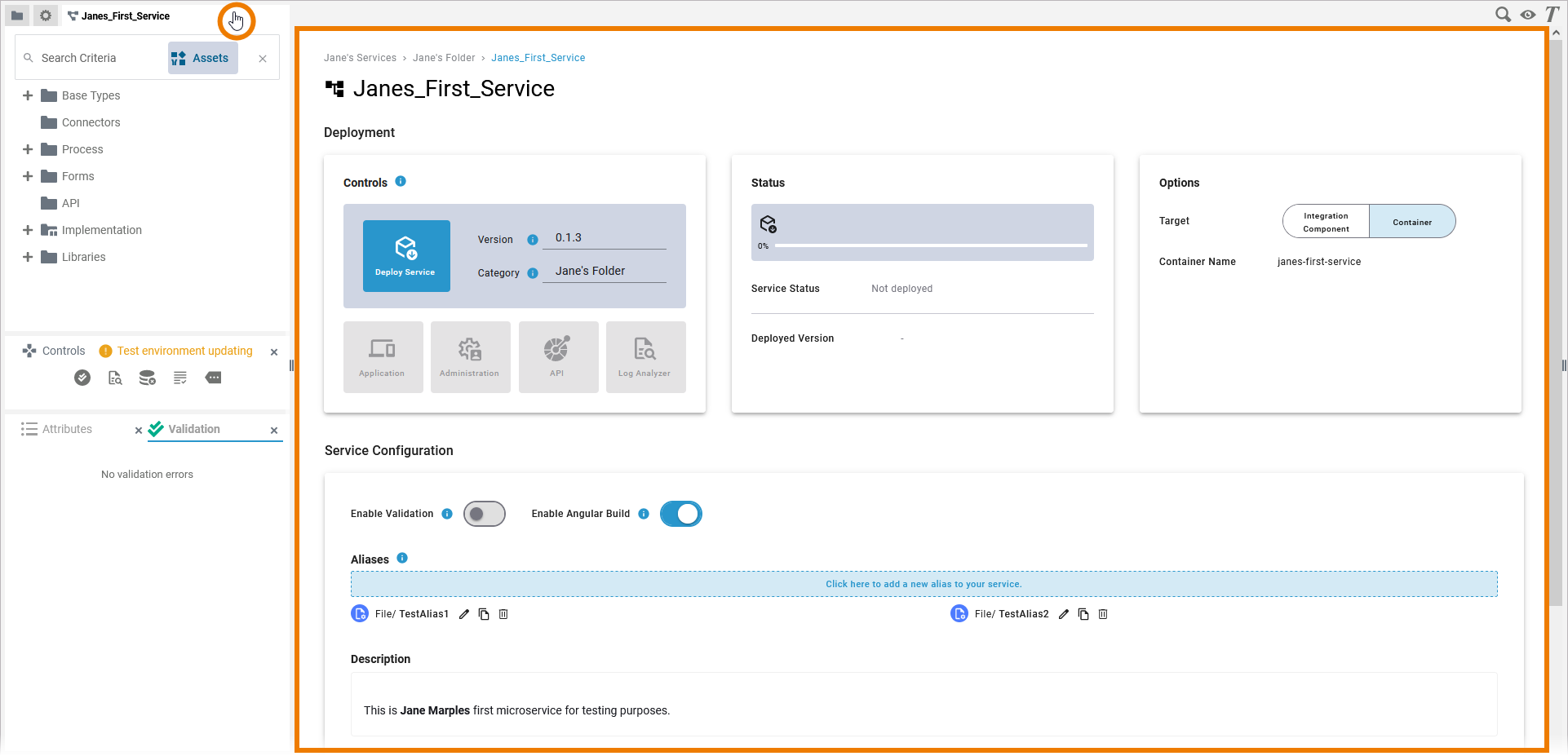The width and height of the screenshot is (1568, 756).
Task: Select the Assets tab
Action: click(x=202, y=58)
